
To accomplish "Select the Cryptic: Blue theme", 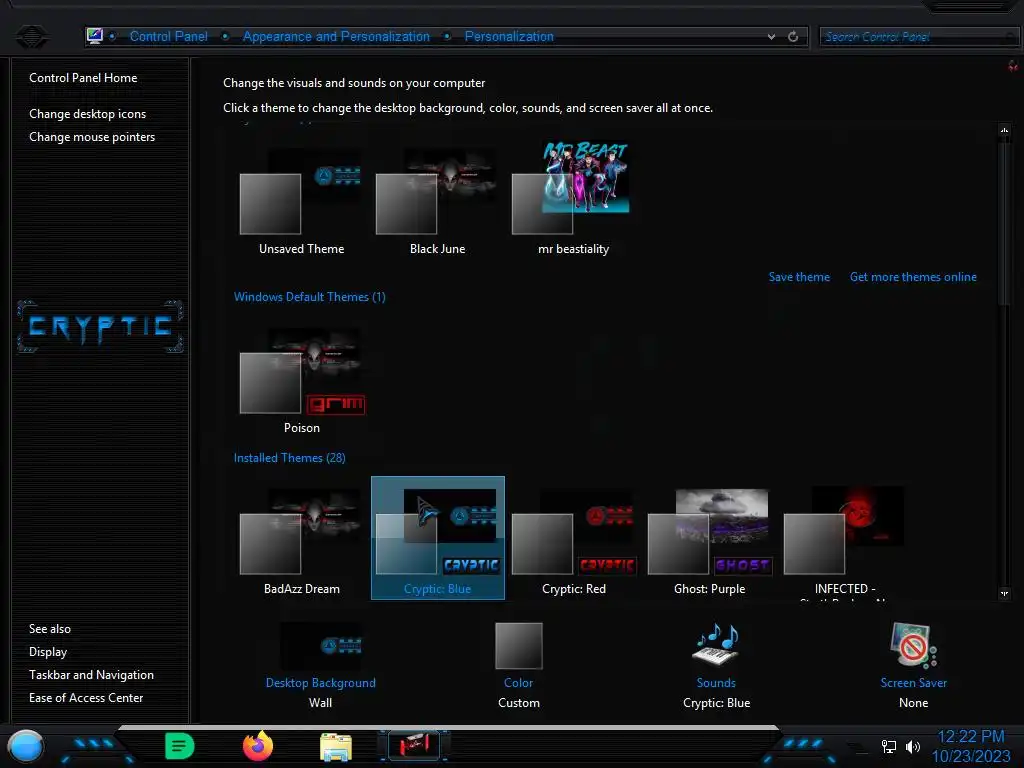I will pyautogui.click(x=438, y=537).
